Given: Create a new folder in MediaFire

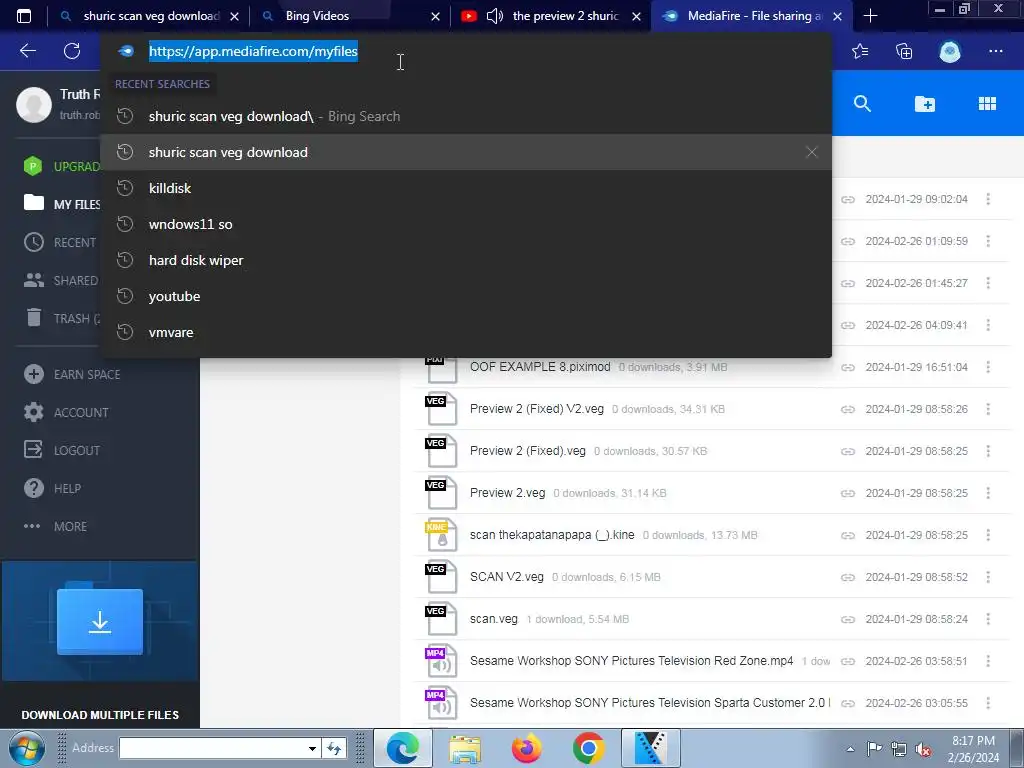Looking at the screenshot, I should tap(925, 103).
